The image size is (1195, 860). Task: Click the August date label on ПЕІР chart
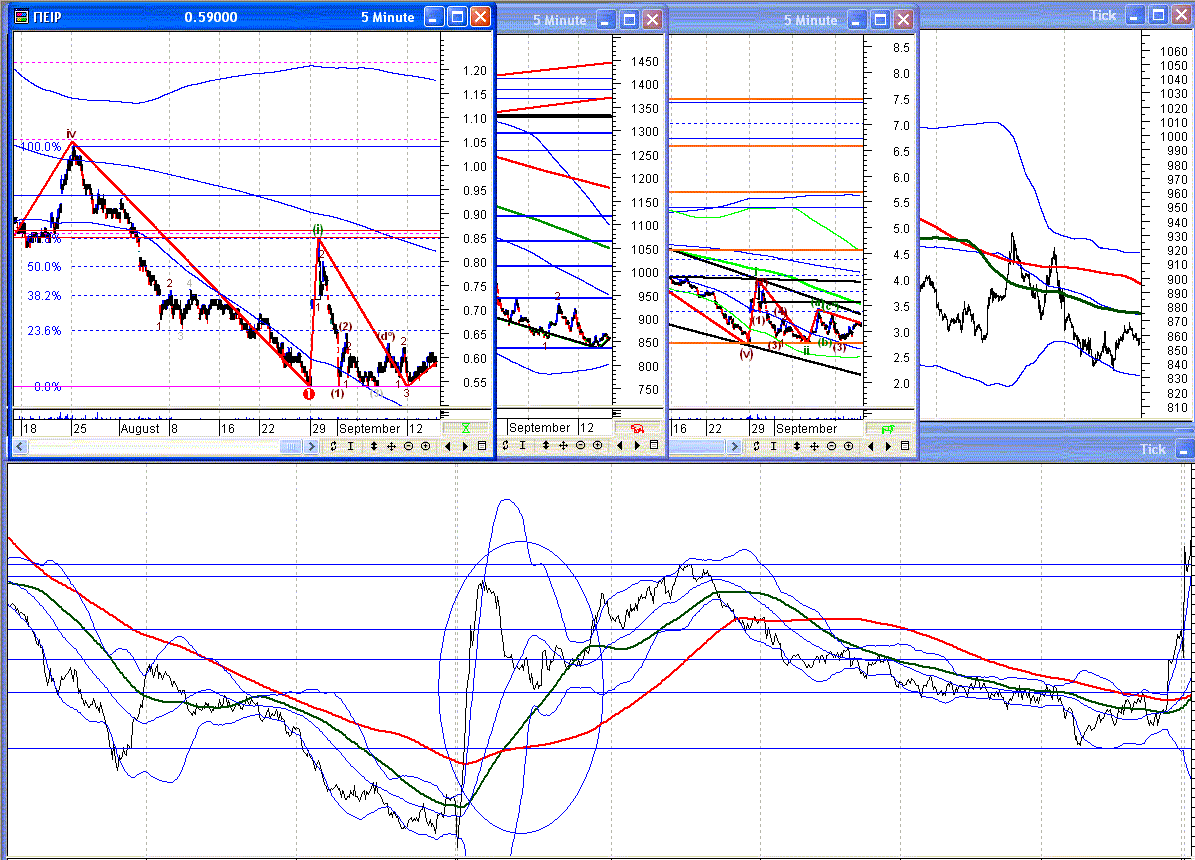coord(140,428)
